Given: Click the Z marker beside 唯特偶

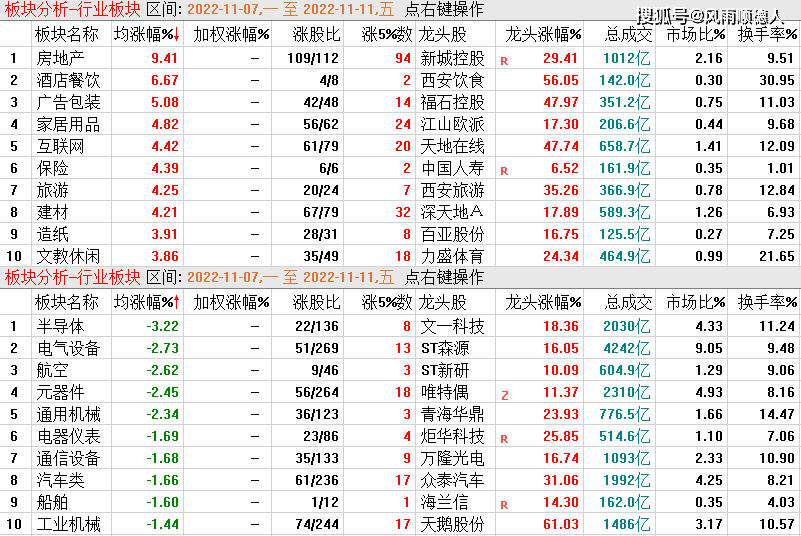Looking at the screenshot, I should click(x=504, y=394).
